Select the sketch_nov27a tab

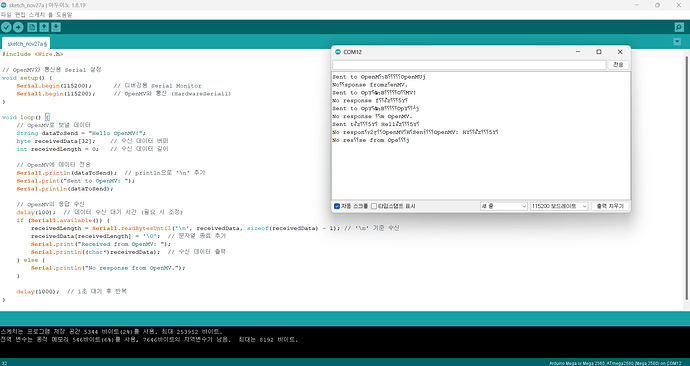point(27,44)
